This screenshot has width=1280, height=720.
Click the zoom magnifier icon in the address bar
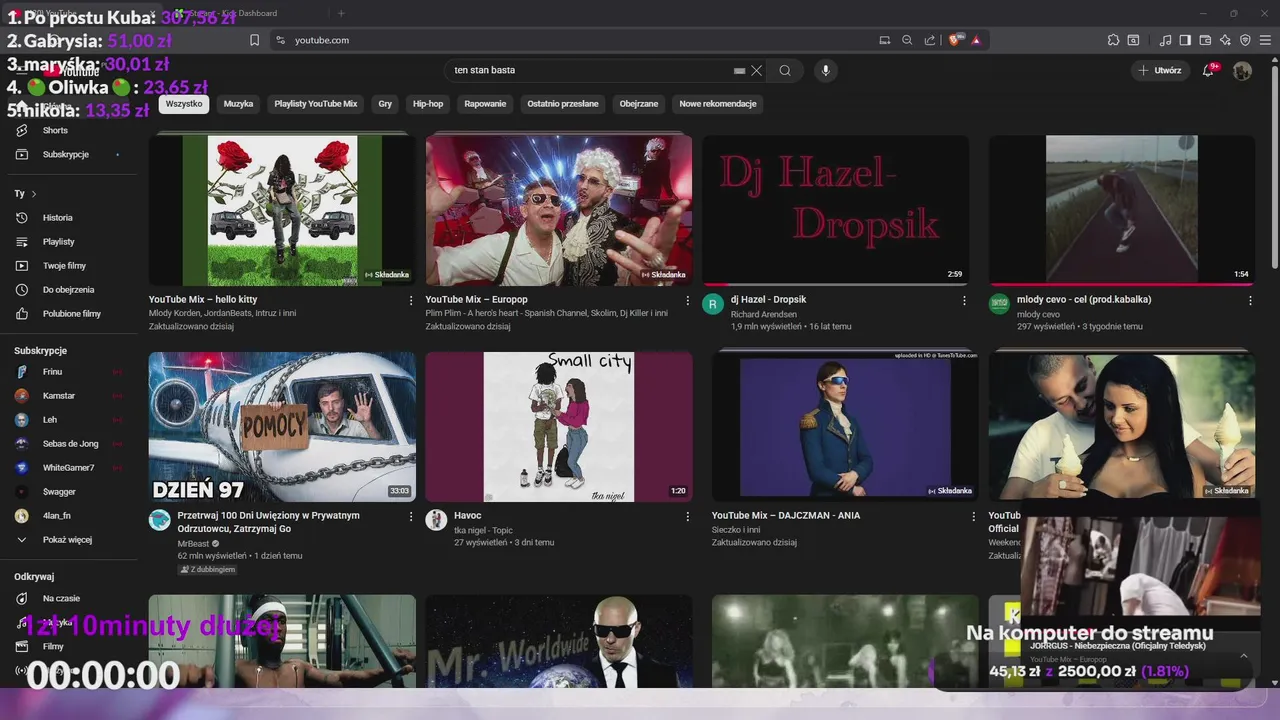pyautogui.click(x=907, y=40)
